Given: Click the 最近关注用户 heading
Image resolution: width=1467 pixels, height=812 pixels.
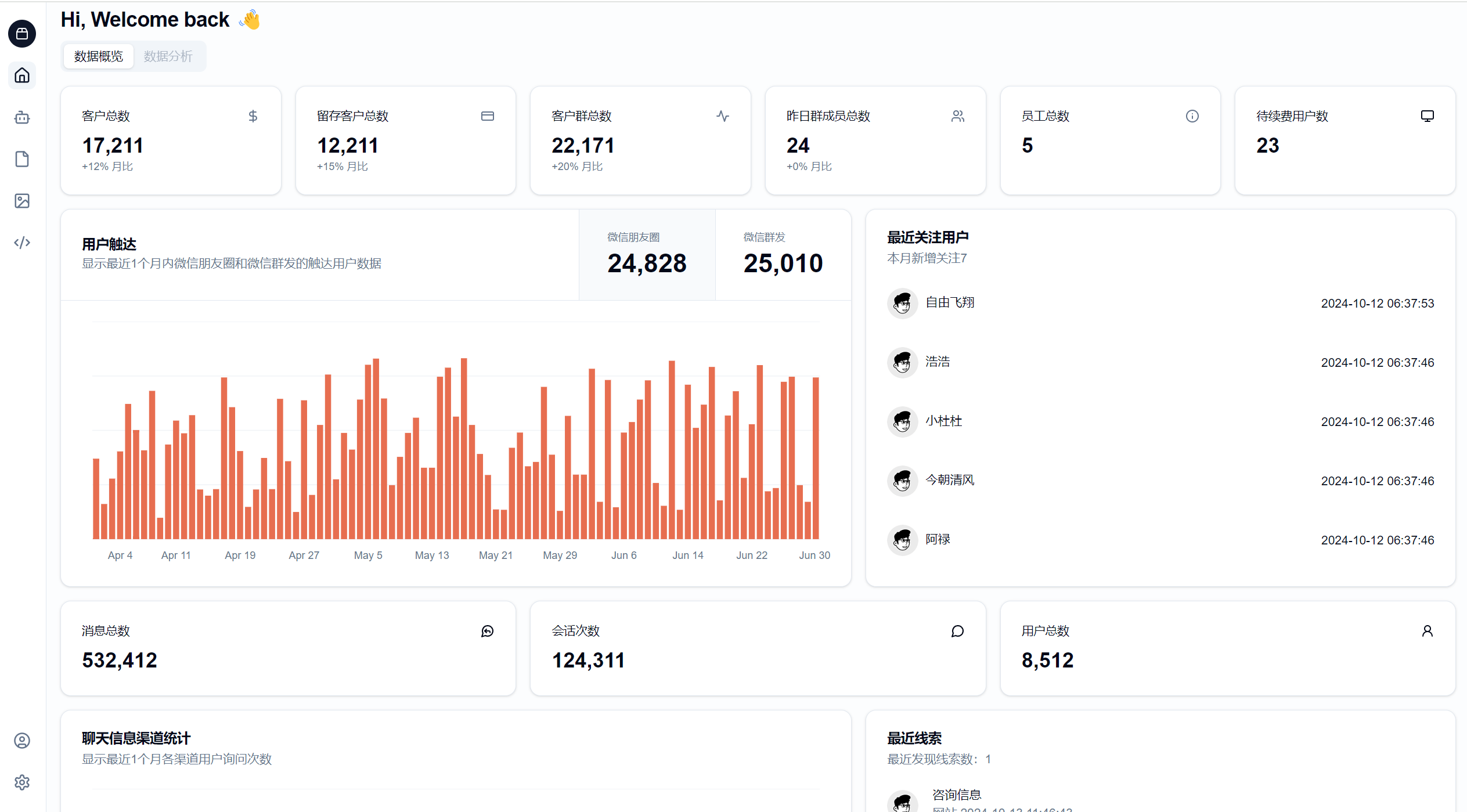Looking at the screenshot, I should tap(928, 237).
